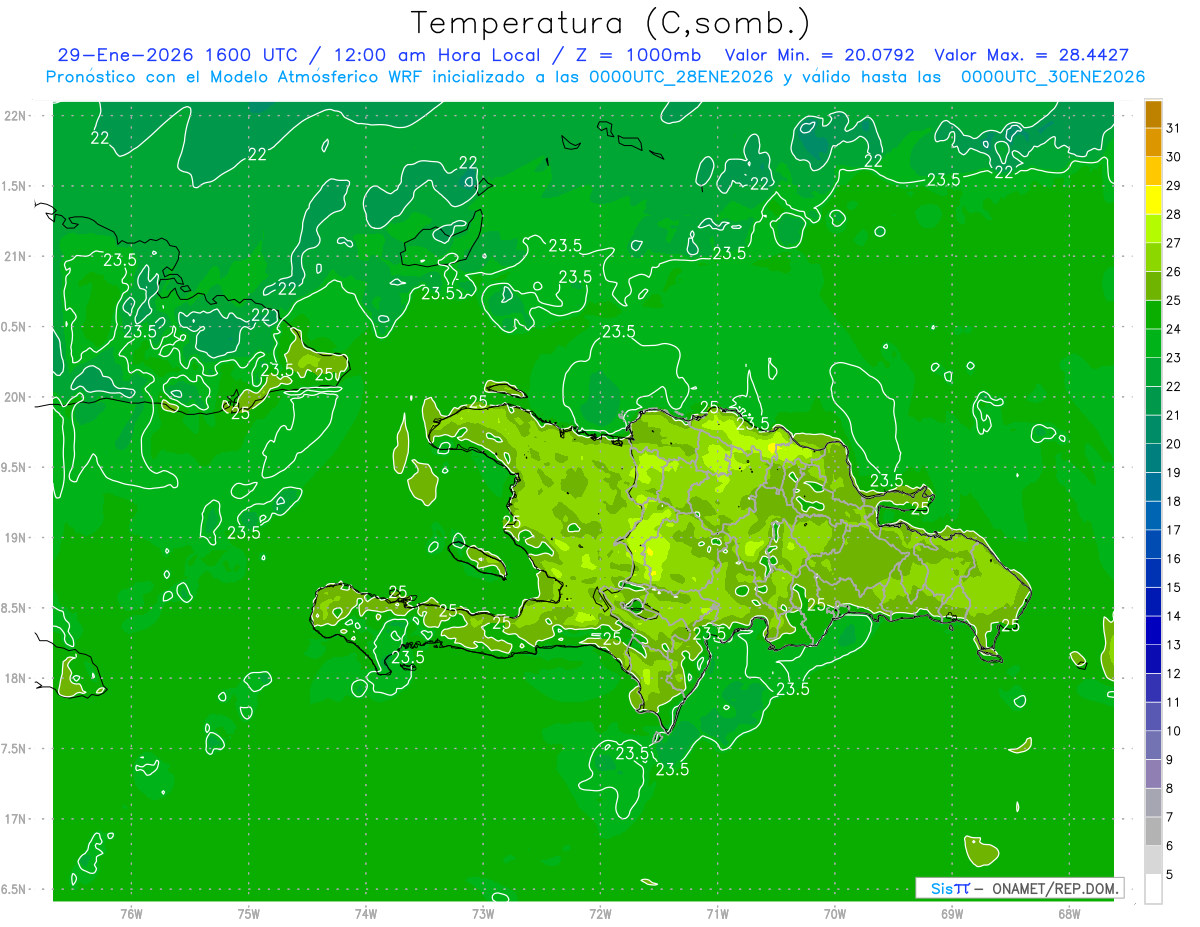1200x927 pixels.
Task: Click legend value '30' on color scale
Action: pos(1174,157)
